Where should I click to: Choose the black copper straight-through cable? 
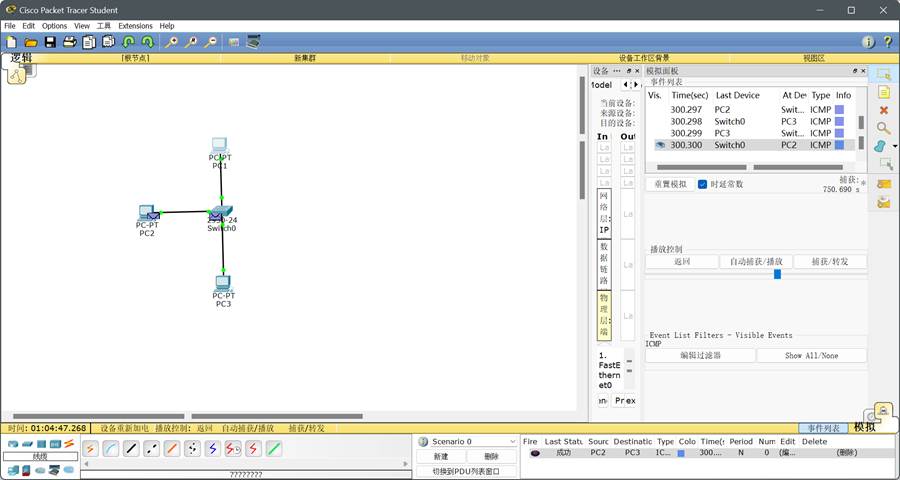pos(131,449)
